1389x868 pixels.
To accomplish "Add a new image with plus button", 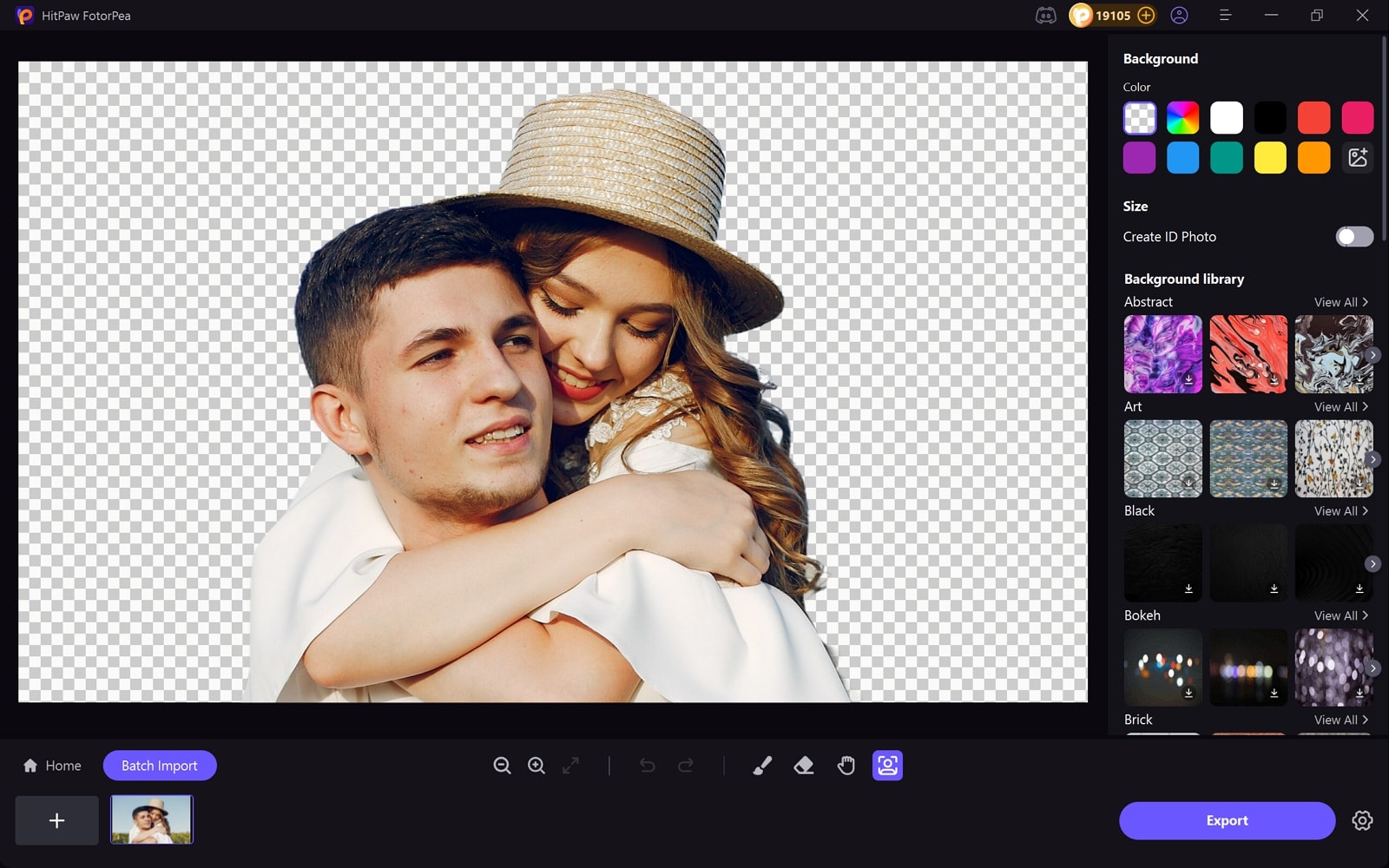I will click(56, 820).
